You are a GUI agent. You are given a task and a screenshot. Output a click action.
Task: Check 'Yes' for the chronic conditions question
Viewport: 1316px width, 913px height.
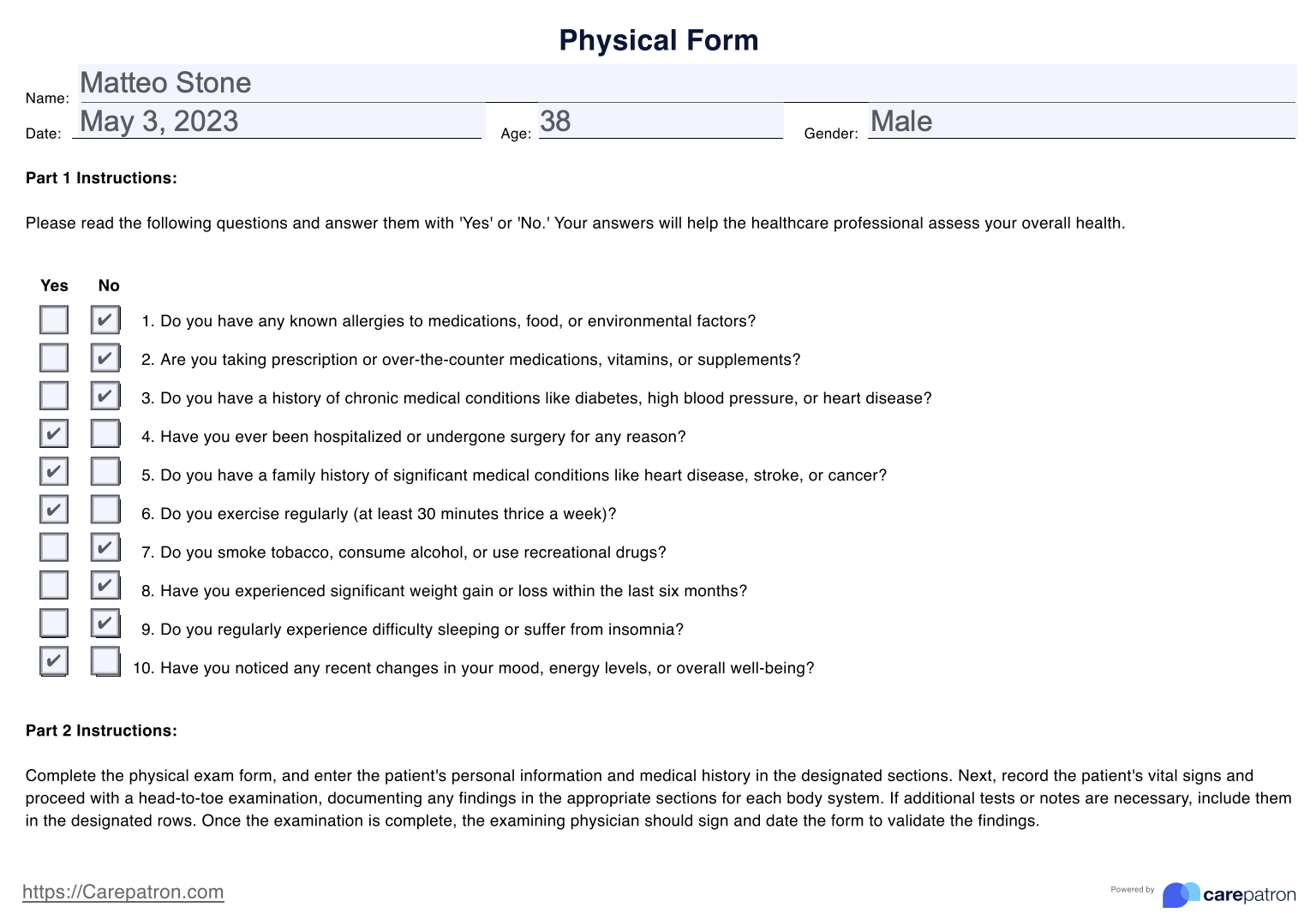pyautogui.click(x=54, y=395)
